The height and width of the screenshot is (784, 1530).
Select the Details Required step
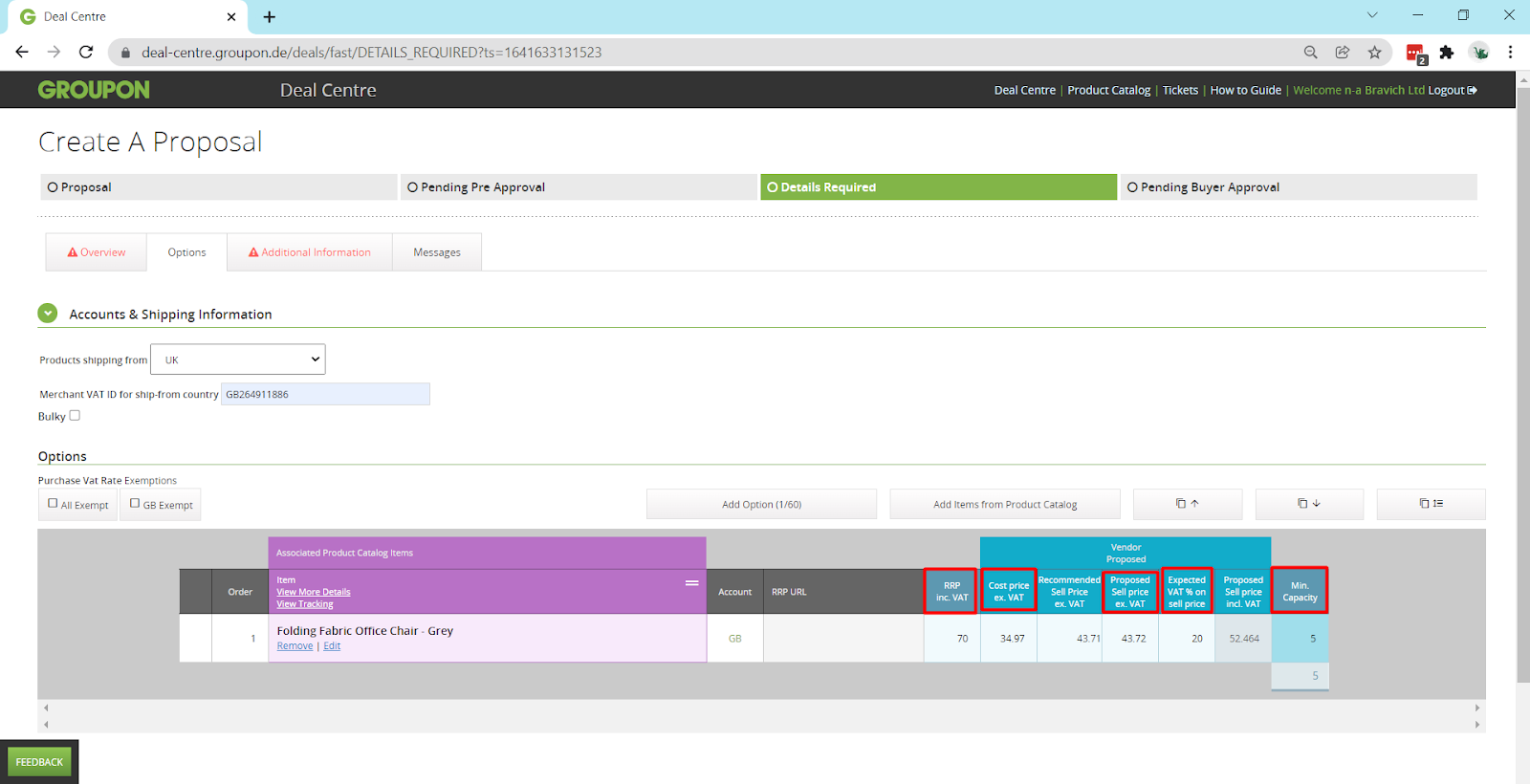(938, 187)
